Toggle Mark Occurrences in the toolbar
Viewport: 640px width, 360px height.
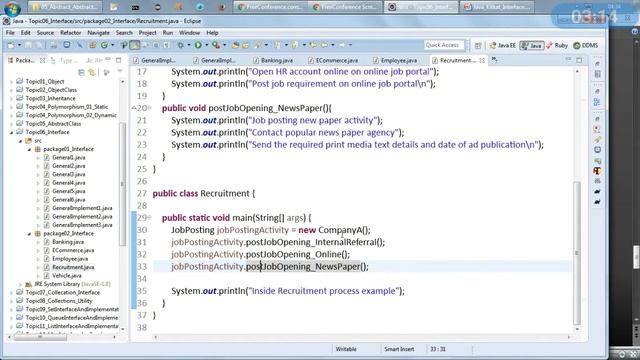coord(134,45)
